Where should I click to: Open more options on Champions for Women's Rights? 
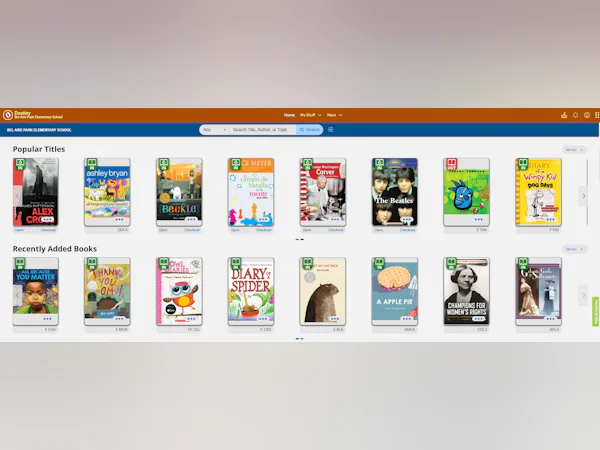click(x=478, y=319)
